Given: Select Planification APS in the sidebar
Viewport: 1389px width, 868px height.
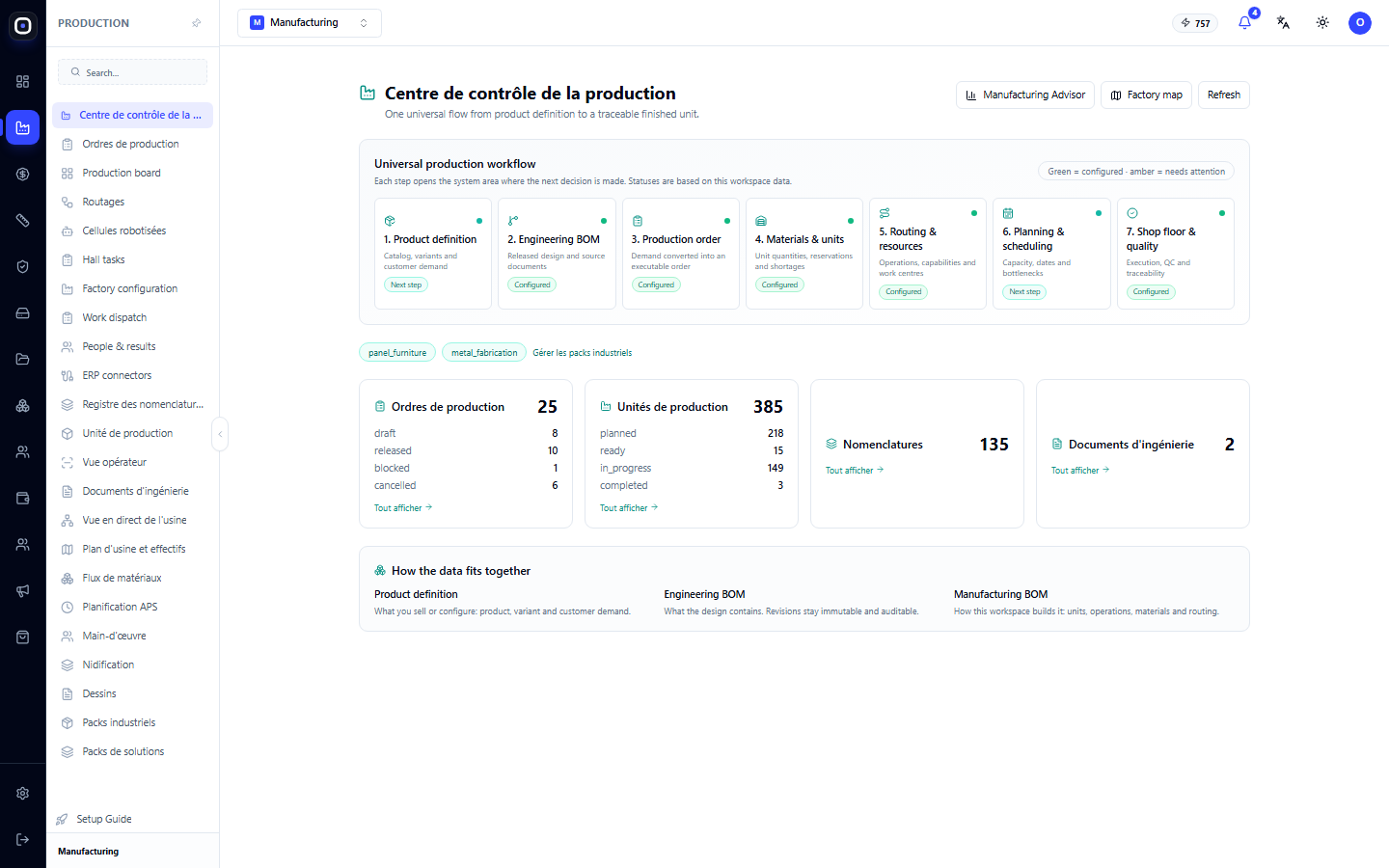Looking at the screenshot, I should 133,607.
